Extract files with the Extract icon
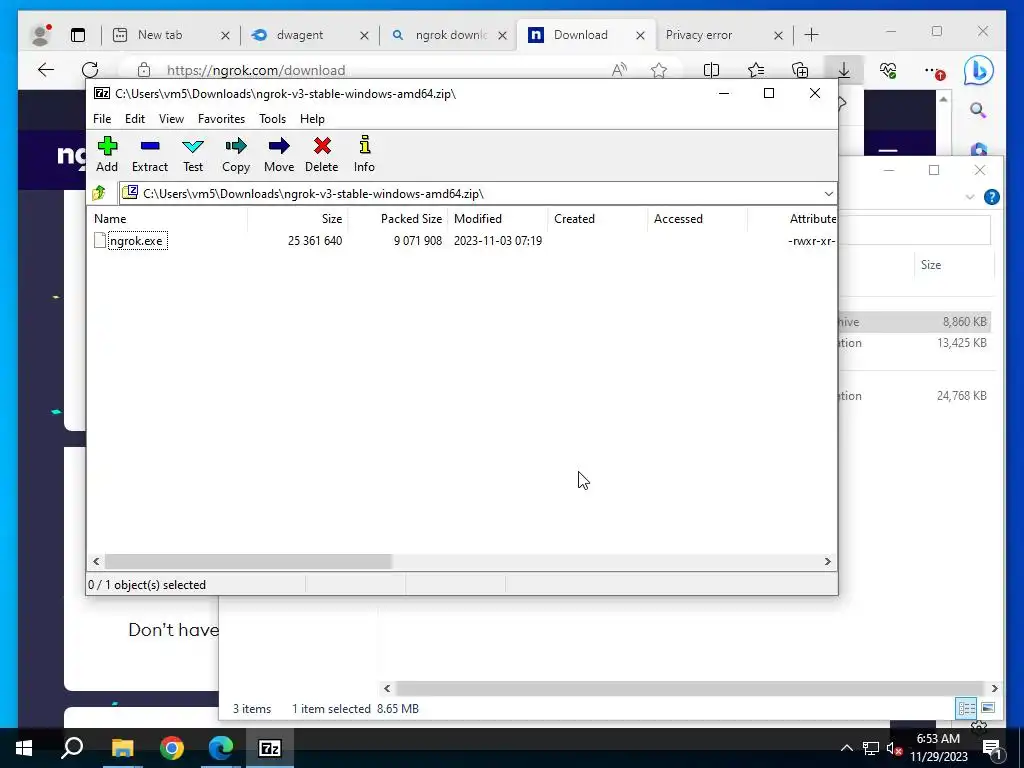Viewport: 1024px width, 768px height. coord(150,154)
